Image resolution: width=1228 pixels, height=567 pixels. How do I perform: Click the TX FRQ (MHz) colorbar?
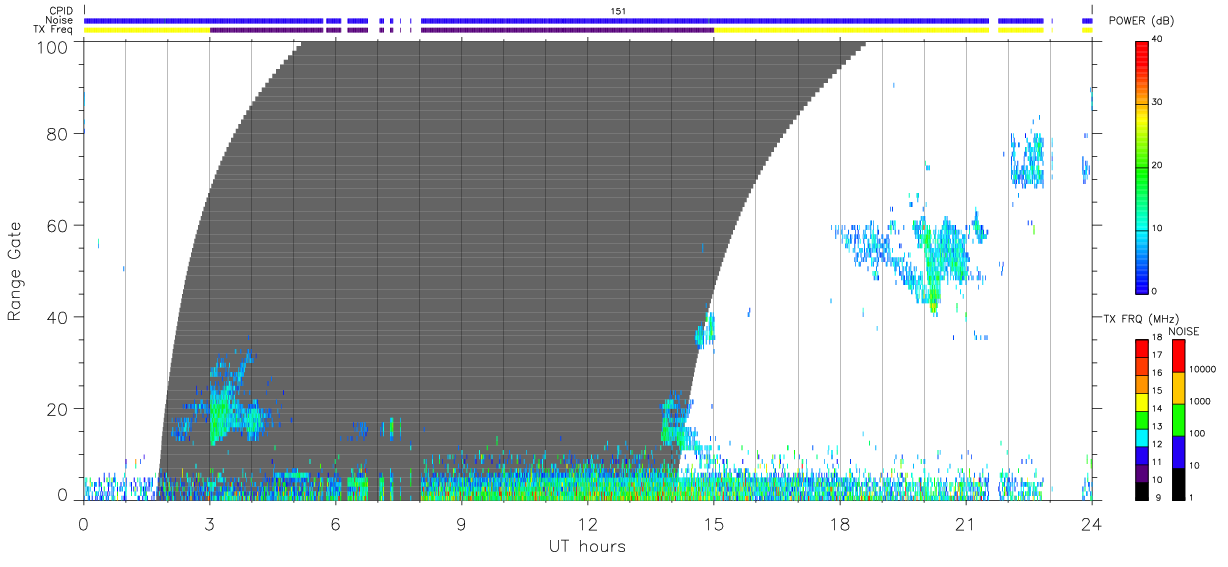(1142, 418)
